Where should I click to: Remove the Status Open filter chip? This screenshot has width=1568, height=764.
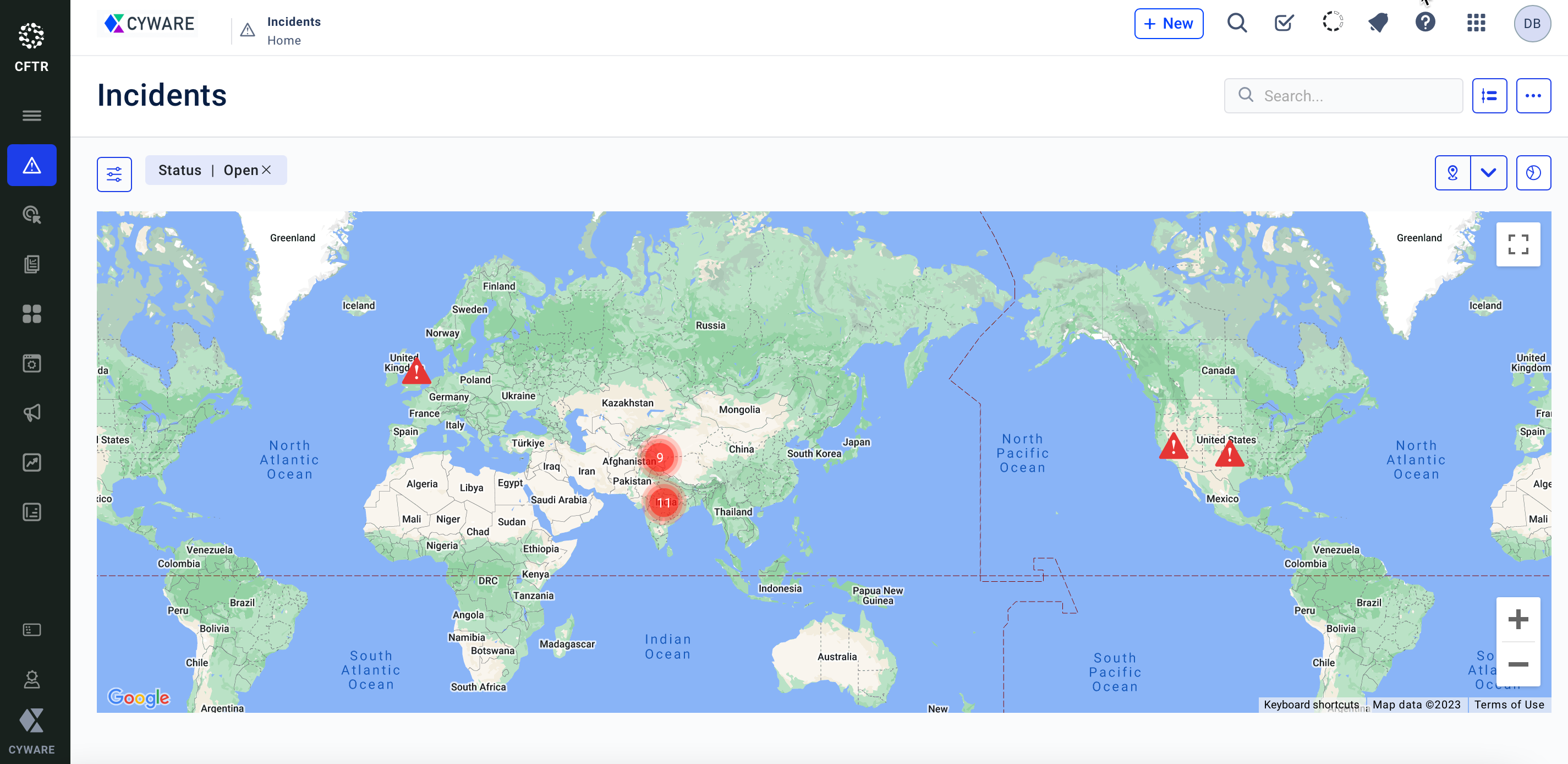(x=266, y=170)
